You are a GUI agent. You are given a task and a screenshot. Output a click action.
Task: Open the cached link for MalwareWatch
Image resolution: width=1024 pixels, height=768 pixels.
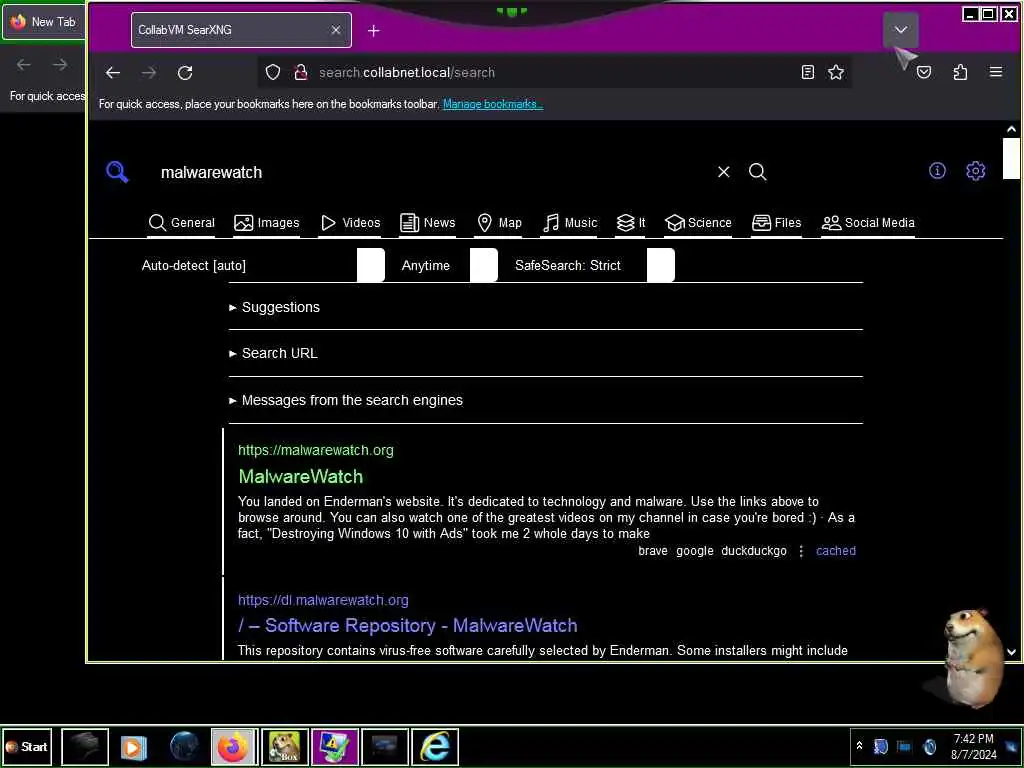coord(835,551)
